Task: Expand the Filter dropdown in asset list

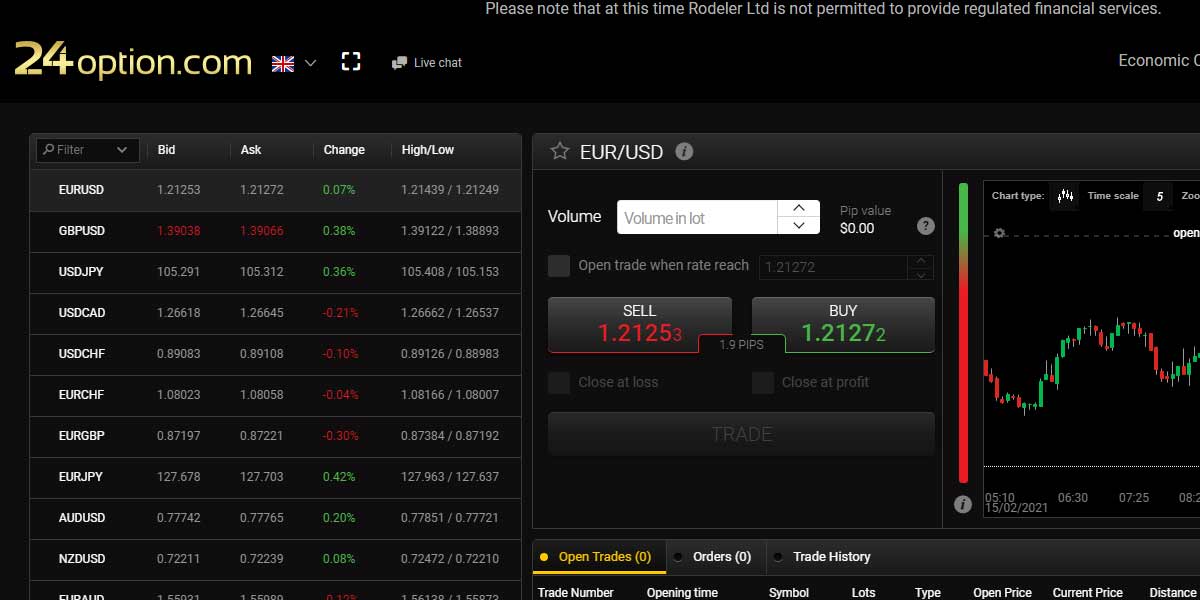Action: click(x=122, y=150)
